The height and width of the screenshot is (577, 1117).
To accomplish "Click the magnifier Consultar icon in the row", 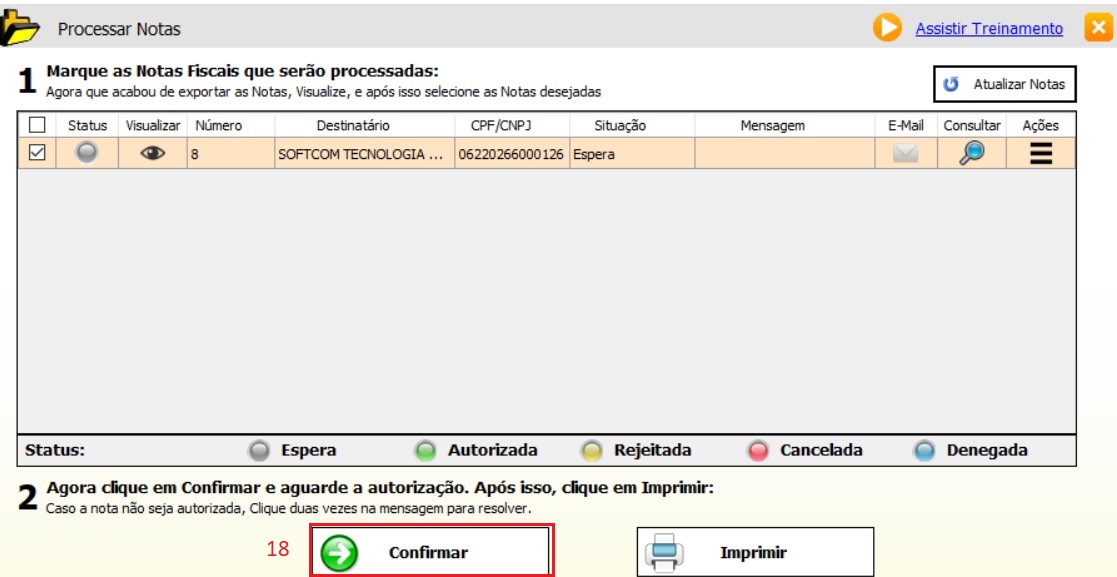I will tap(971, 154).
